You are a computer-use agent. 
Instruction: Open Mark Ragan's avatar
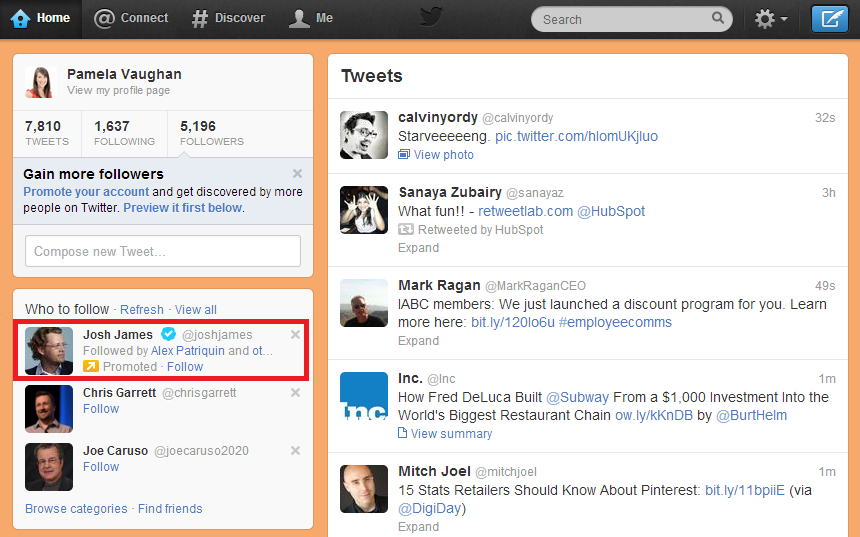[x=364, y=303]
